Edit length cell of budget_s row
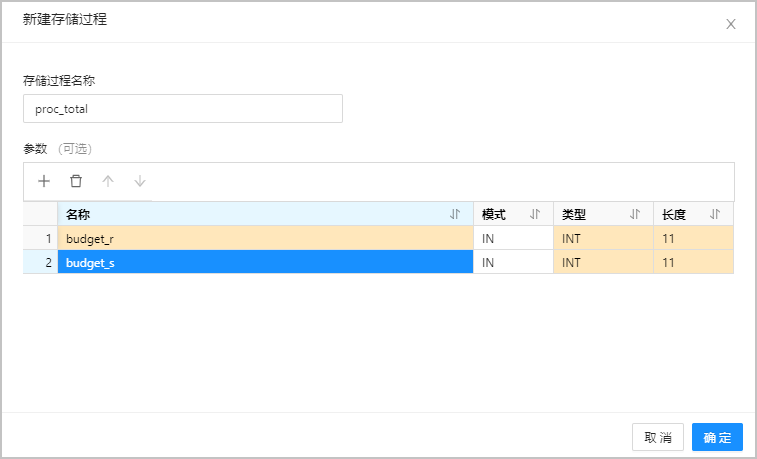Viewport: 757px width, 459px height. pyautogui.click(x=693, y=263)
